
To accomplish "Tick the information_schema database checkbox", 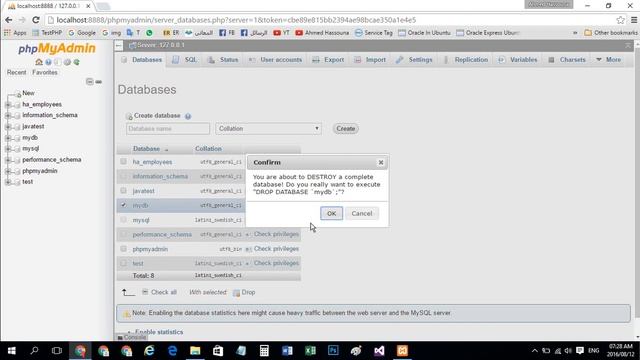I will click(x=123, y=176).
